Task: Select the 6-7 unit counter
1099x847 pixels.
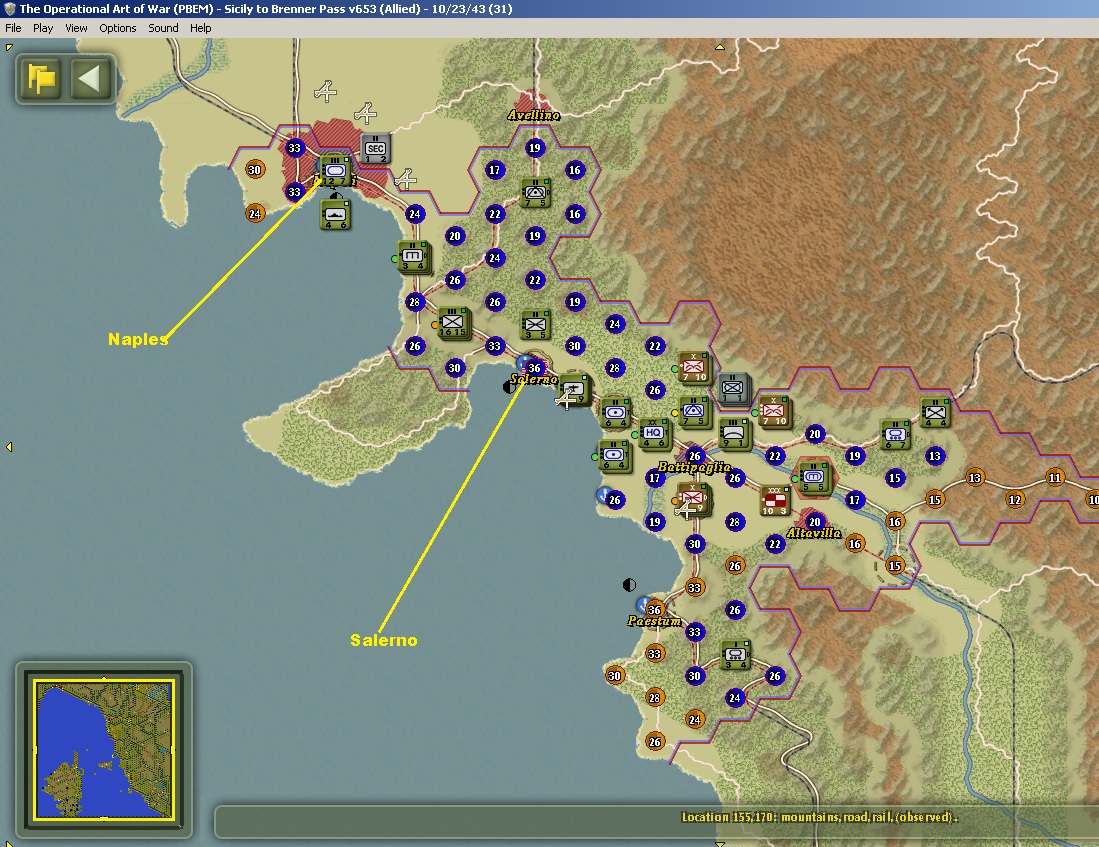Action: click(x=895, y=434)
